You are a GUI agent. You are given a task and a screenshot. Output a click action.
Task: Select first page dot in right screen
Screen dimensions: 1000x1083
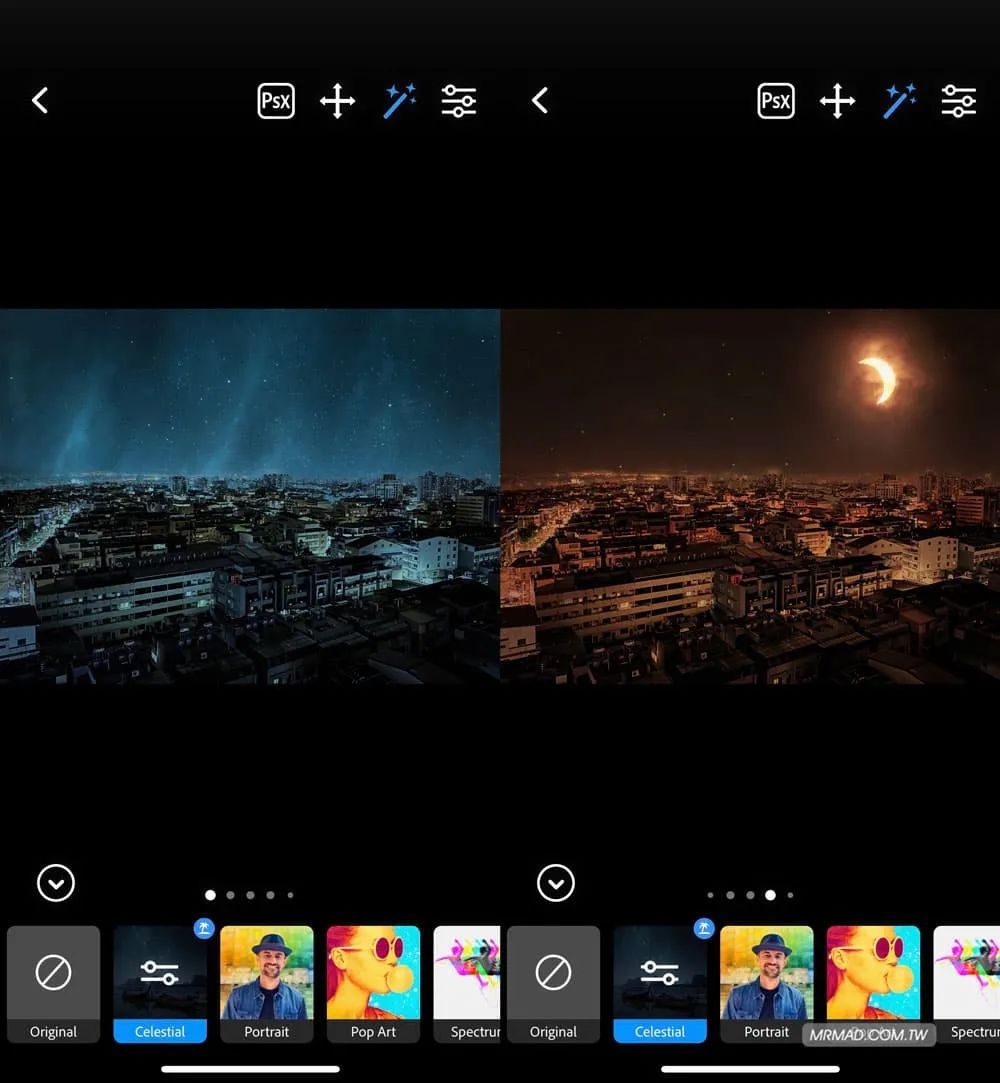[711, 895]
